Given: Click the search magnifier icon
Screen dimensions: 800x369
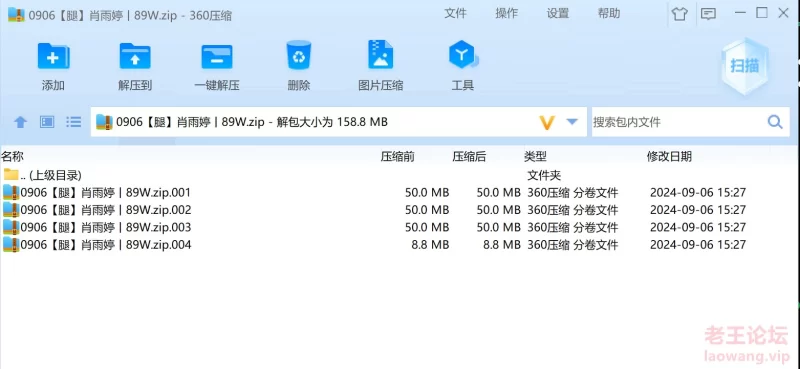Looking at the screenshot, I should pyautogui.click(x=775, y=122).
